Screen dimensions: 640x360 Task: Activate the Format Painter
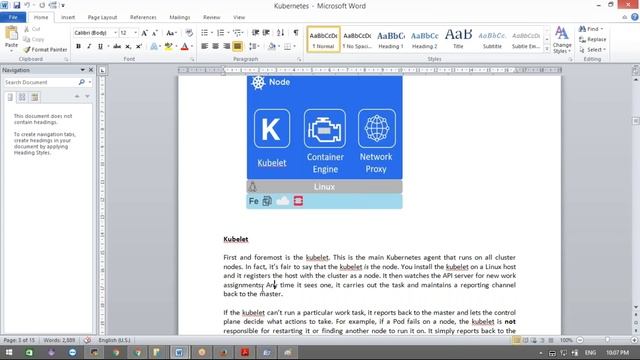click(45, 49)
